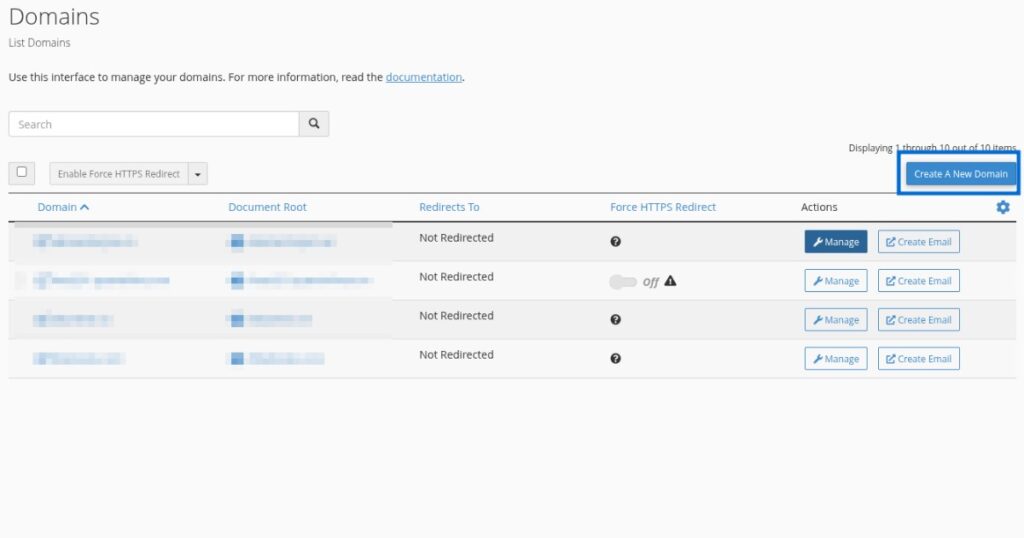Sort by Force HTTPS Redirect column
The height and width of the screenshot is (538, 1024).
pyautogui.click(x=663, y=207)
